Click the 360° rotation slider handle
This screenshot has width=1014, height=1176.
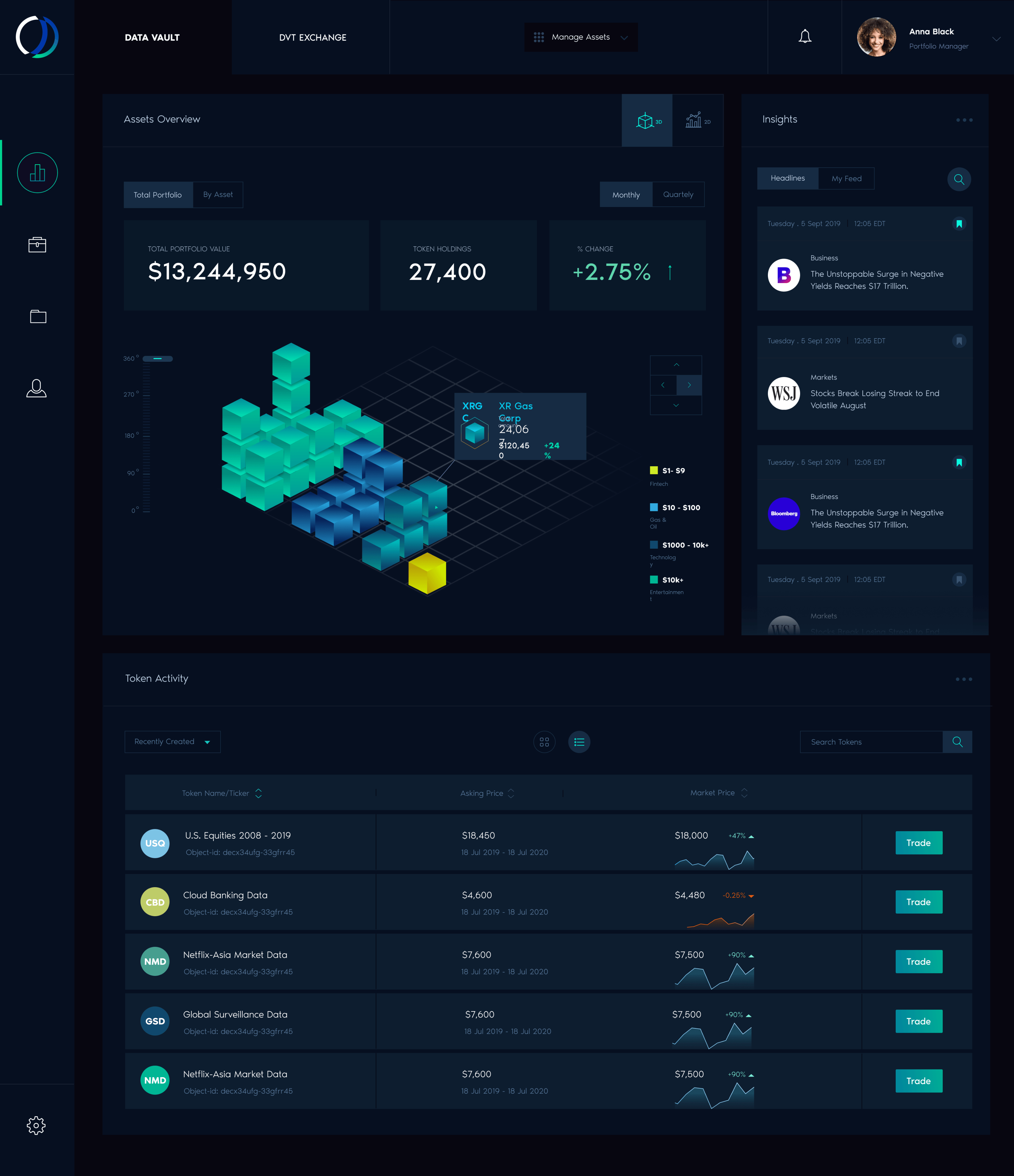158,359
